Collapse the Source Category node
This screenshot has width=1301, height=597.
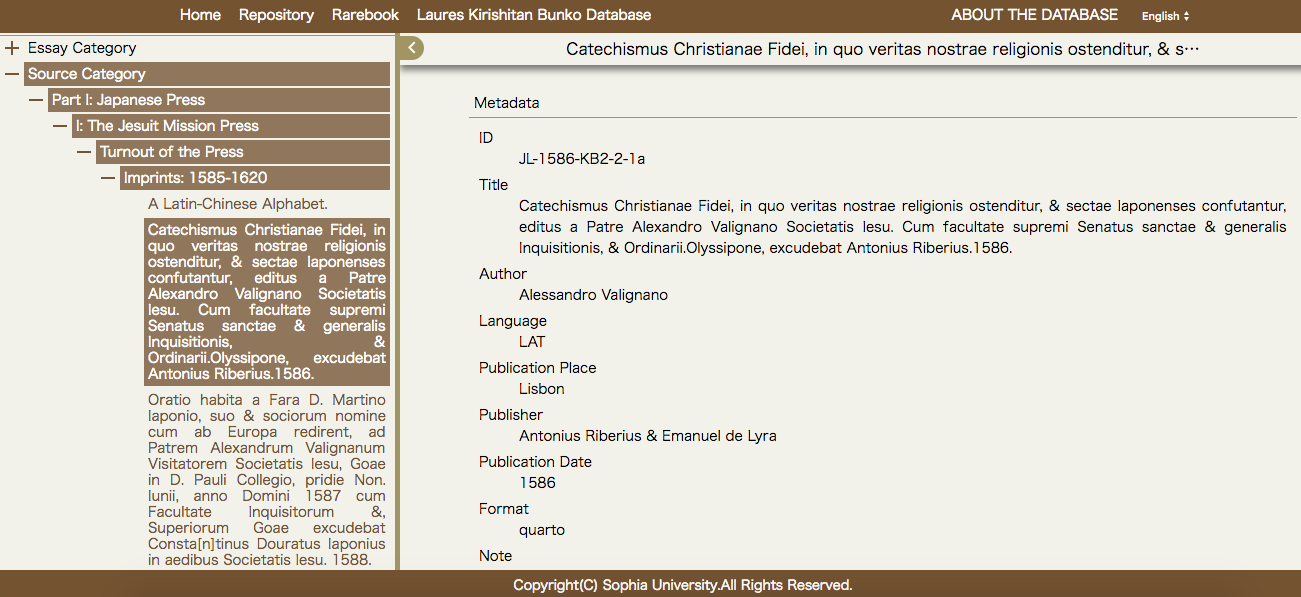(x=12, y=74)
